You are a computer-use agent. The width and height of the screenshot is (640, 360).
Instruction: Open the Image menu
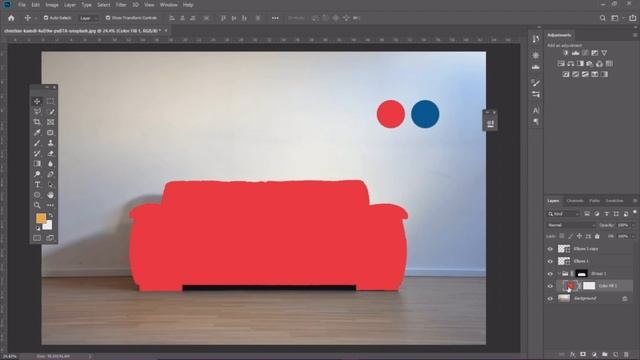[52, 5]
